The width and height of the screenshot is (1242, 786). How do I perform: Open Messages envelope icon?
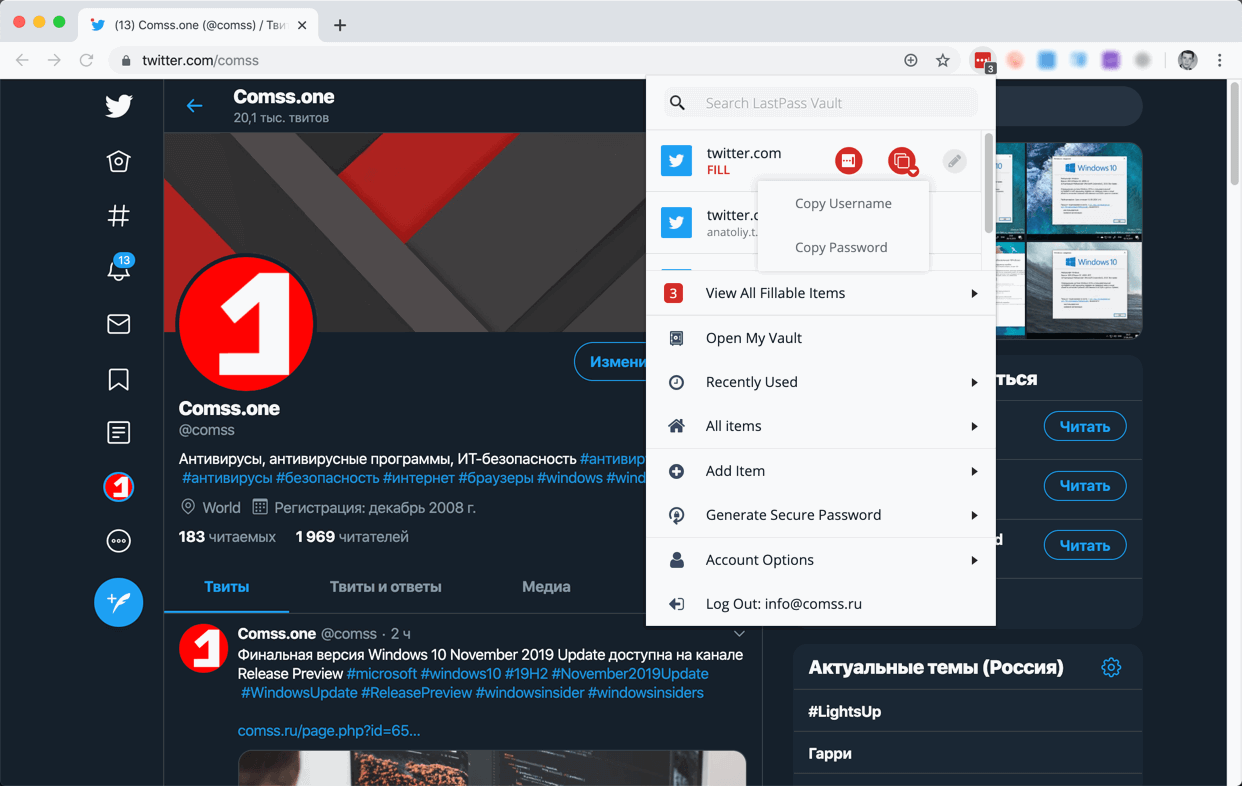click(x=119, y=324)
